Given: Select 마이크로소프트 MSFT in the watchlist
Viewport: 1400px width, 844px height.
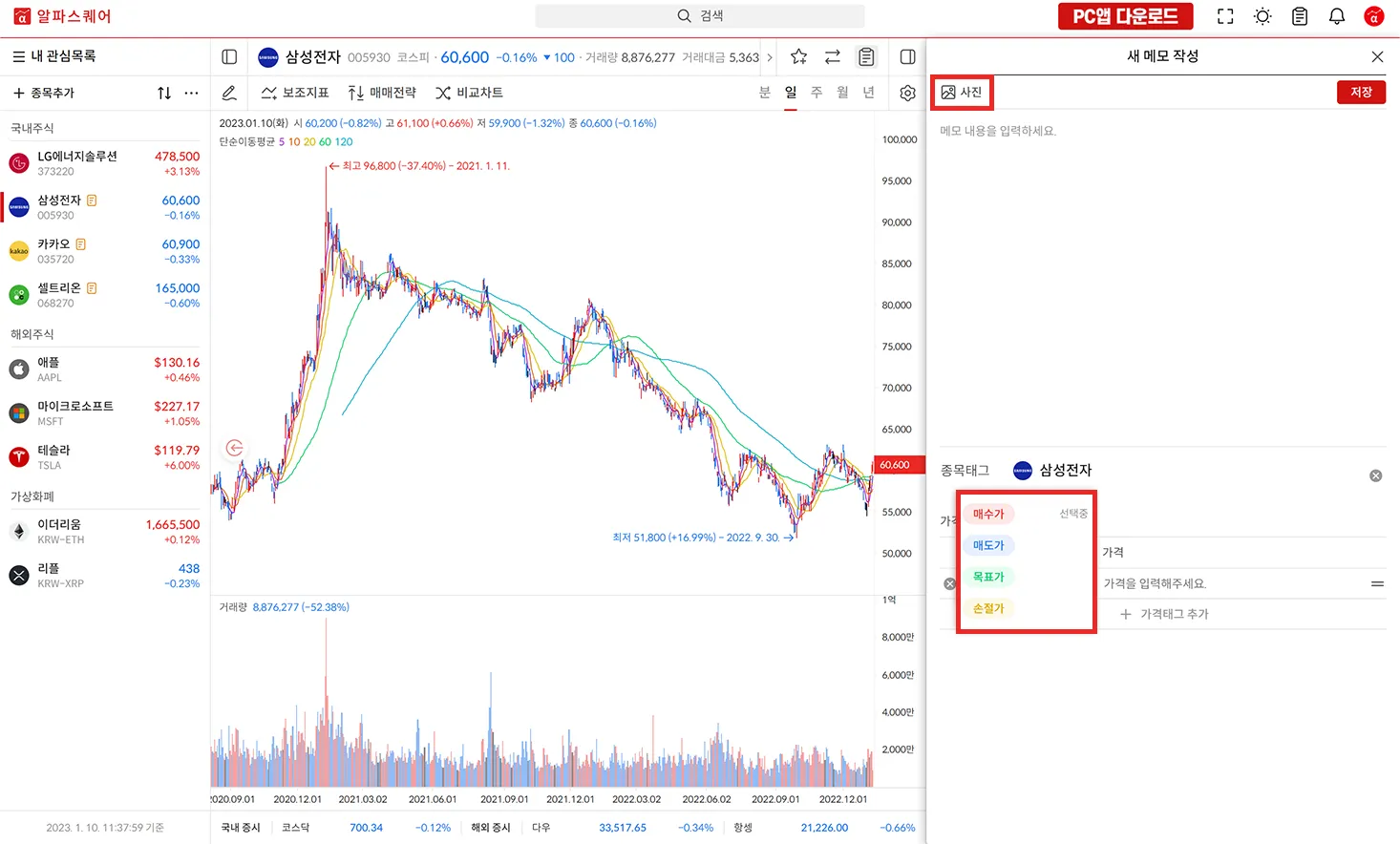Looking at the screenshot, I should (105, 413).
